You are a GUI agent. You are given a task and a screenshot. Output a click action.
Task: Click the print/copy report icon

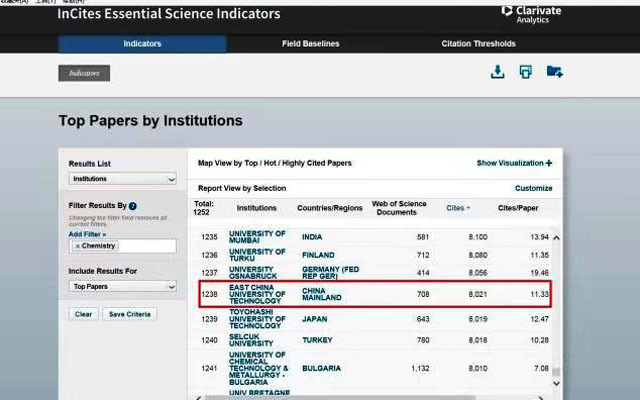(525, 72)
